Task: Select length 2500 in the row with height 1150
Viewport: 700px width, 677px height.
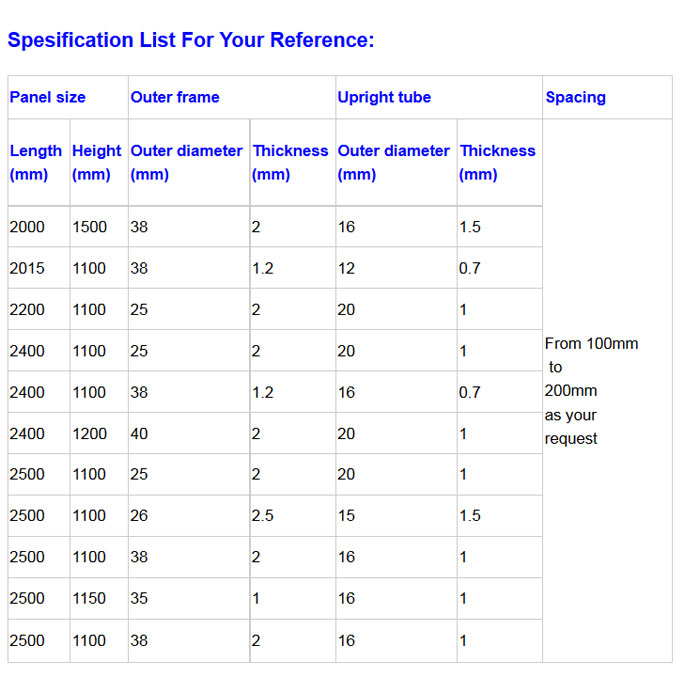Action: [x=27, y=598]
